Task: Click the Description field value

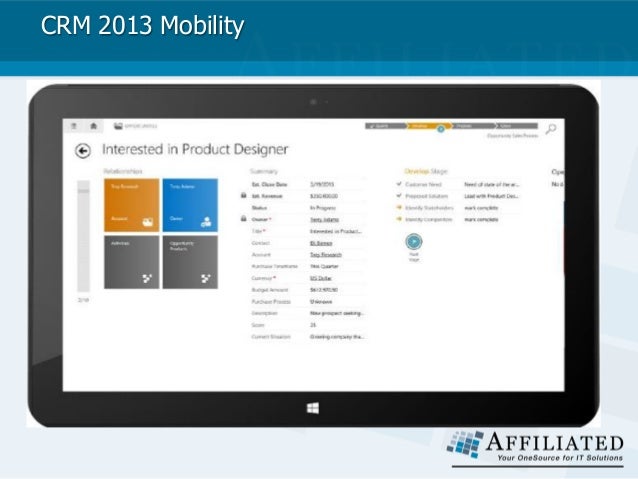Action: coord(336,313)
